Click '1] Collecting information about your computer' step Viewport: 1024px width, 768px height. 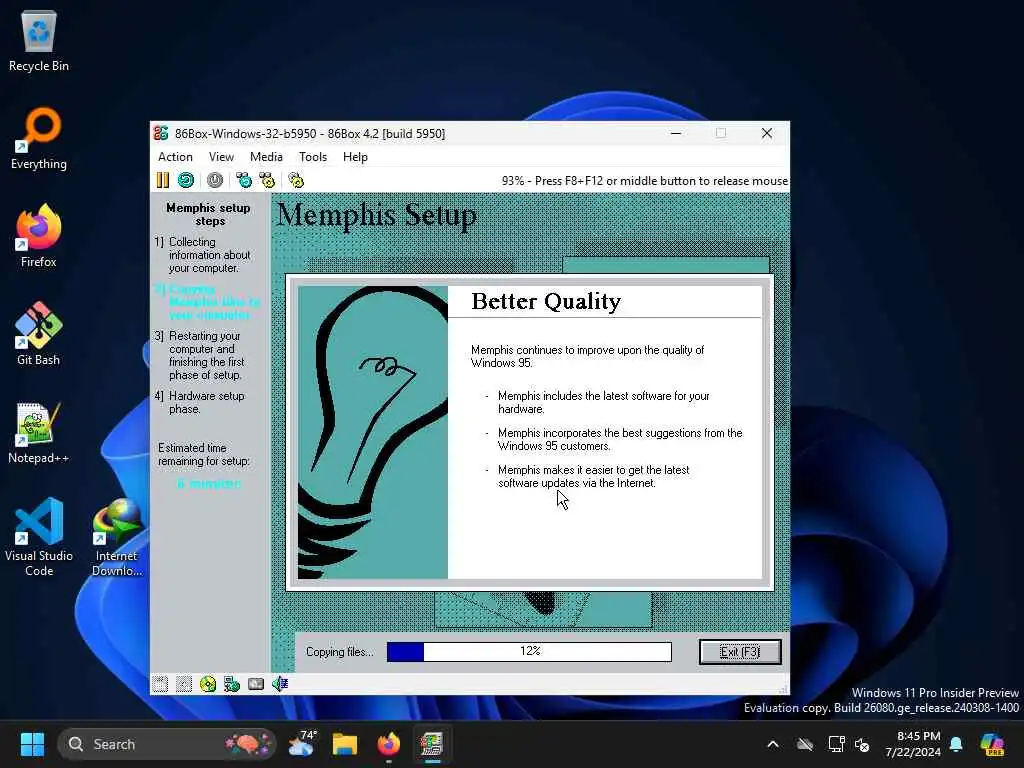coord(203,255)
